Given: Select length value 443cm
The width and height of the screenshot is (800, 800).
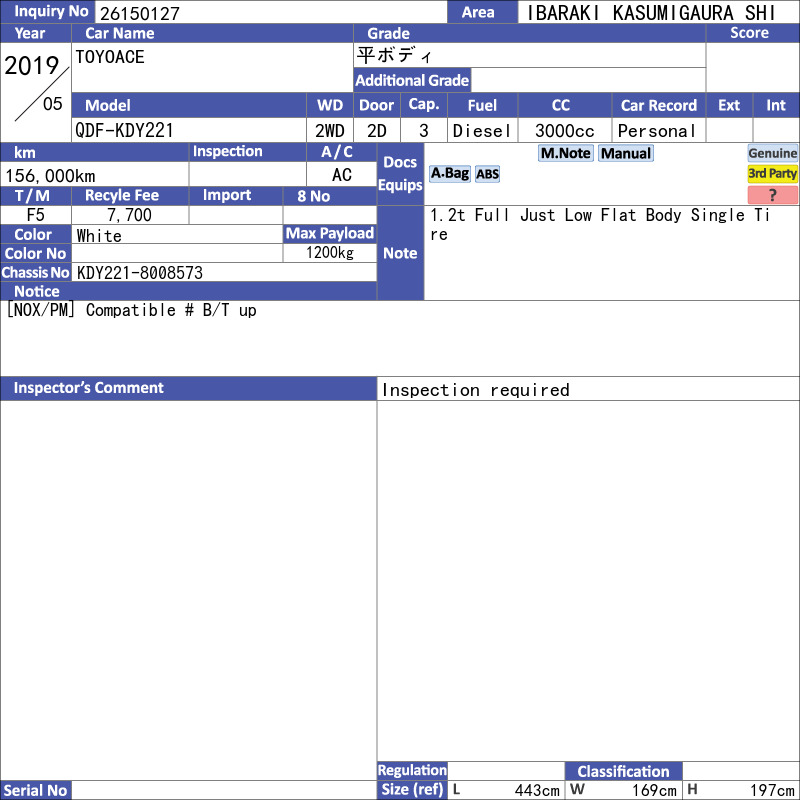Looking at the screenshot, I should tap(537, 790).
